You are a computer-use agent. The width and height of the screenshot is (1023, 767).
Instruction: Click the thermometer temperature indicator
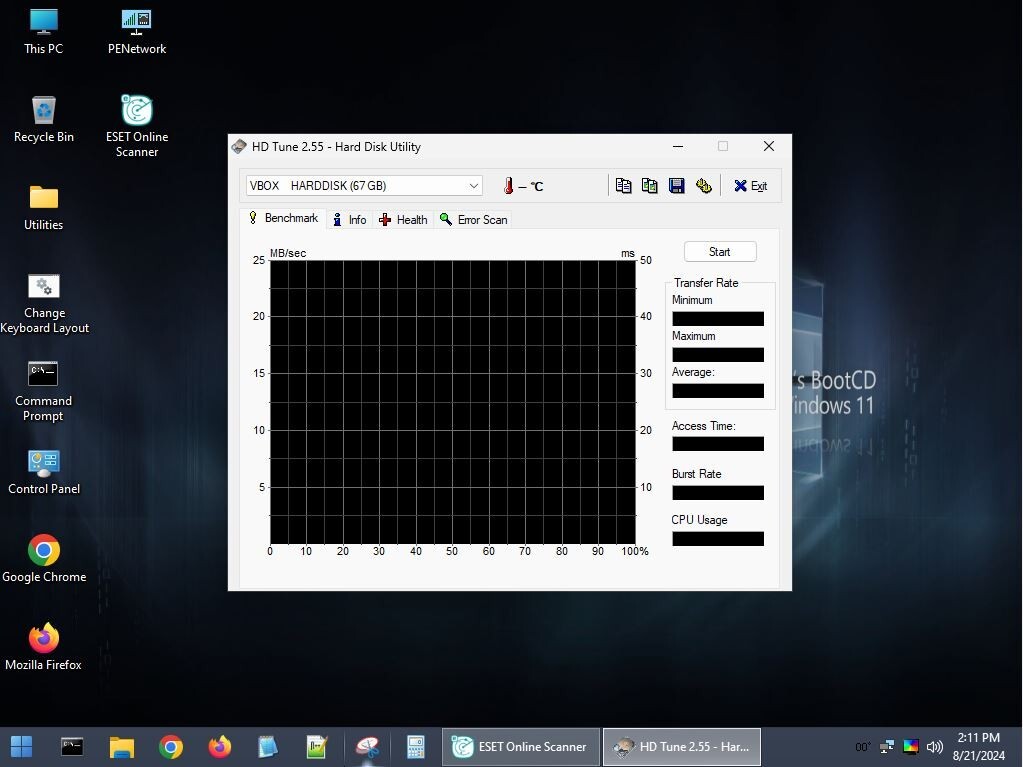click(508, 186)
